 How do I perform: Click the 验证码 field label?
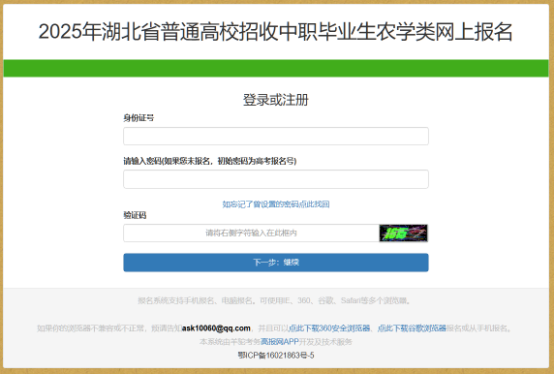point(135,215)
